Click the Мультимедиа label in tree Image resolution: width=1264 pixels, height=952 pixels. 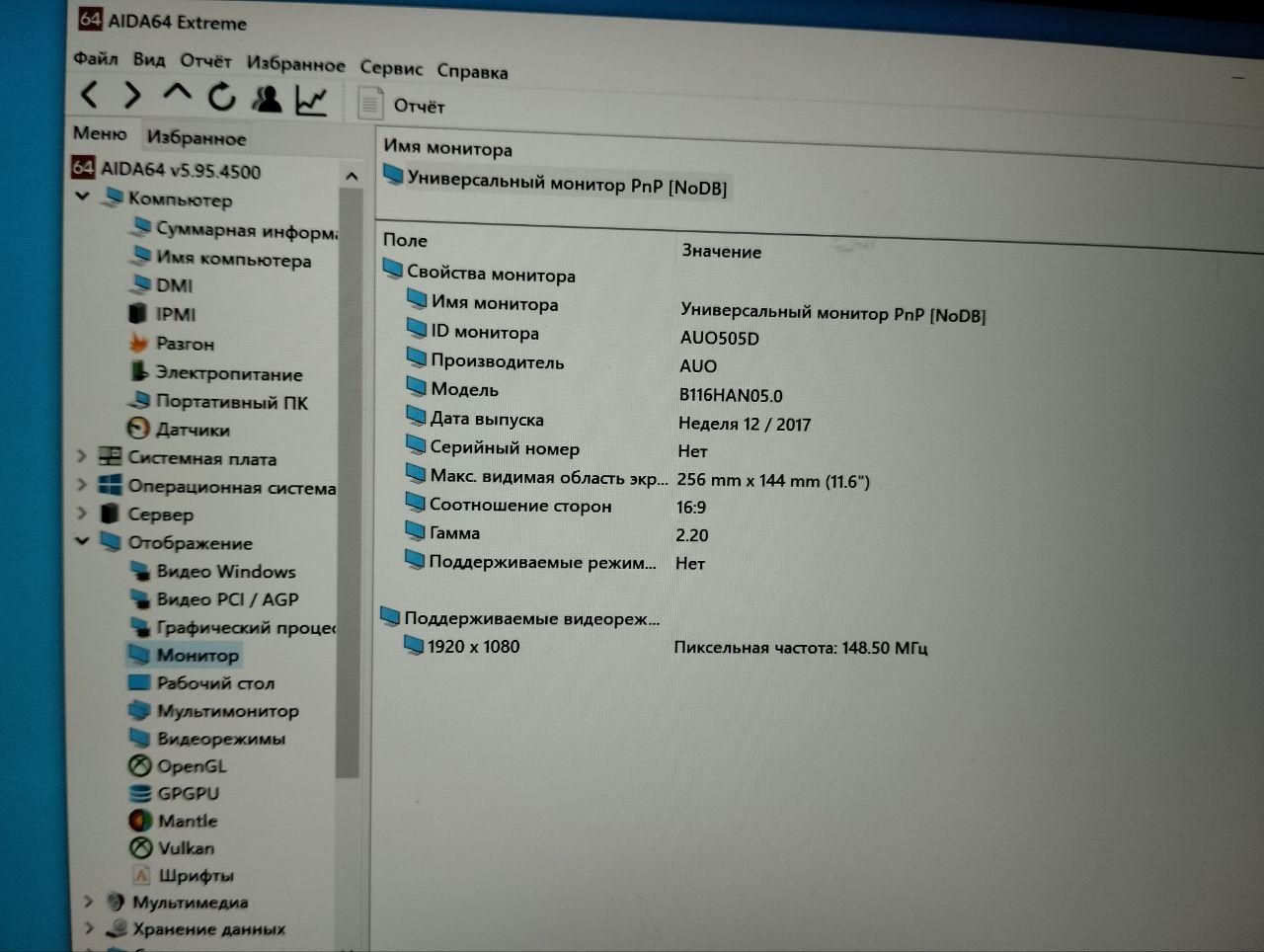click(191, 902)
